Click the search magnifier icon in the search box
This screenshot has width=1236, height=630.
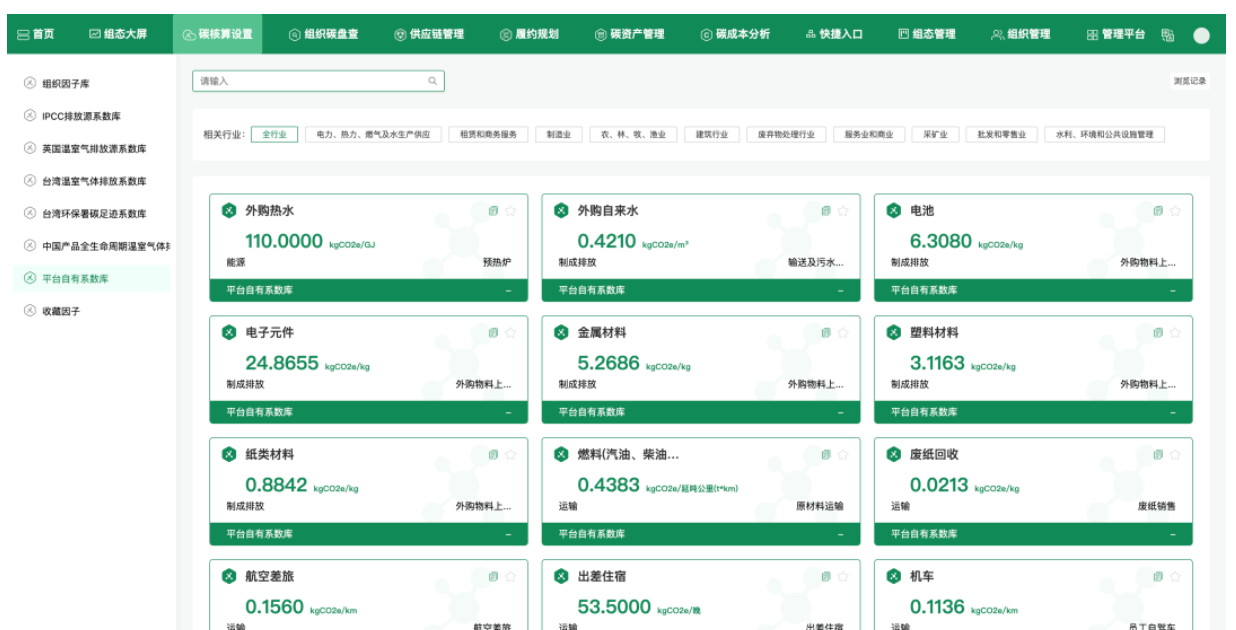click(432, 81)
